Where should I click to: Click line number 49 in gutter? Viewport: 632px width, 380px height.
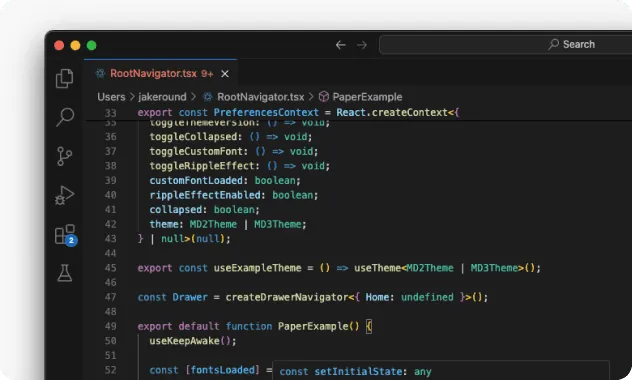(x=110, y=326)
